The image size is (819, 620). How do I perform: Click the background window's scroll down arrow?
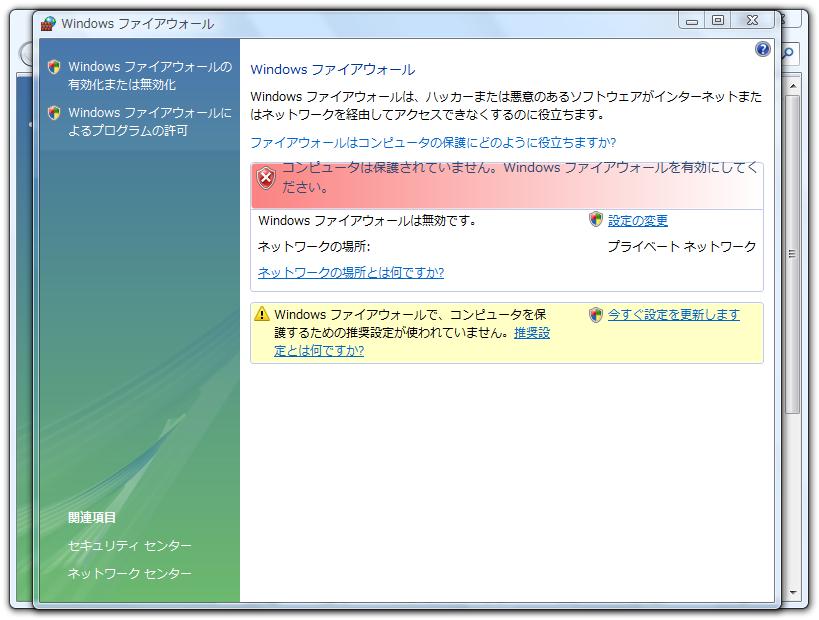click(792, 592)
